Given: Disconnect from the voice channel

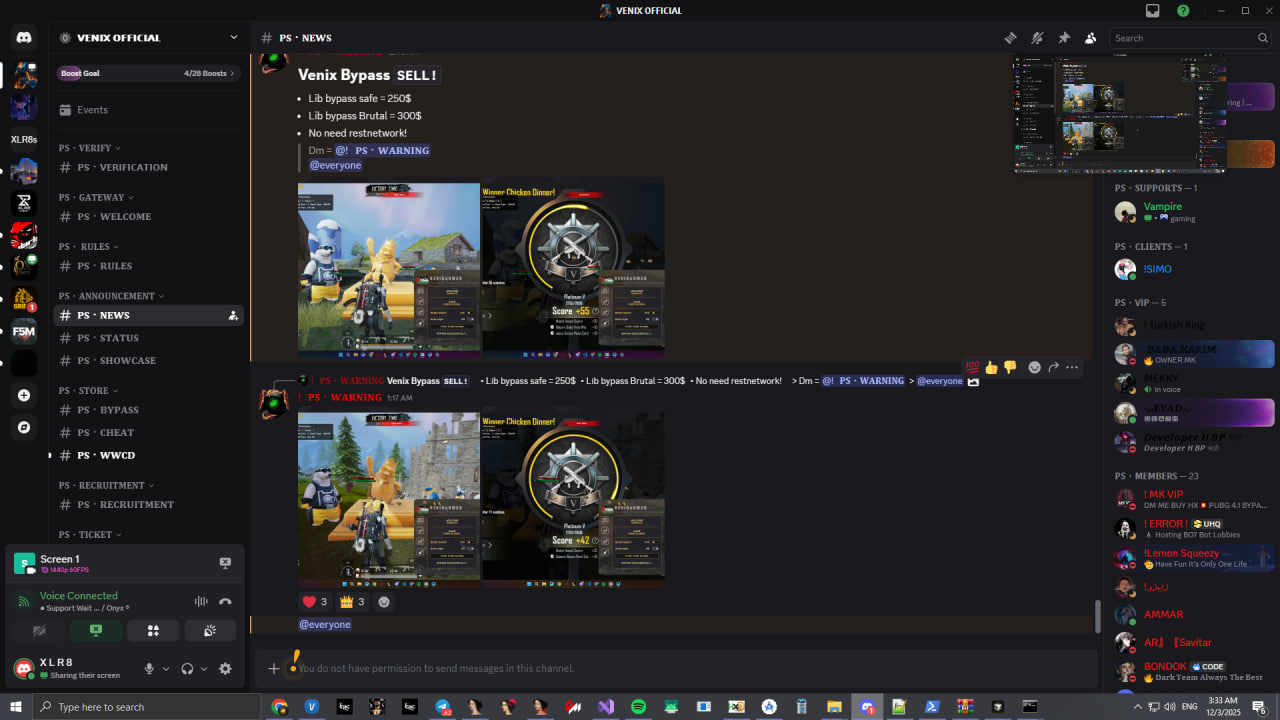Looking at the screenshot, I should pyautogui.click(x=225, y=601).
